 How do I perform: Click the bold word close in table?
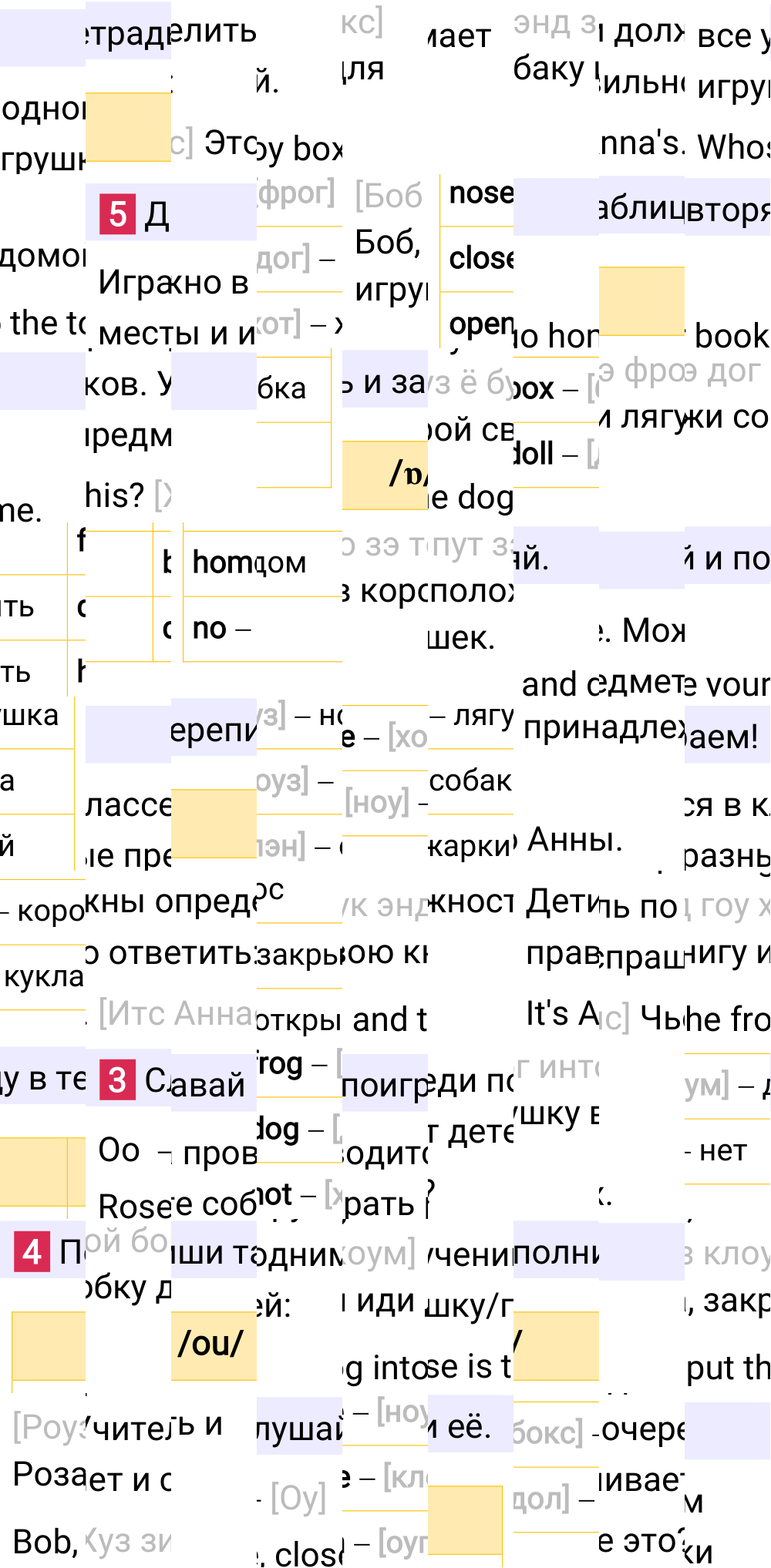(x=480, y=259)
